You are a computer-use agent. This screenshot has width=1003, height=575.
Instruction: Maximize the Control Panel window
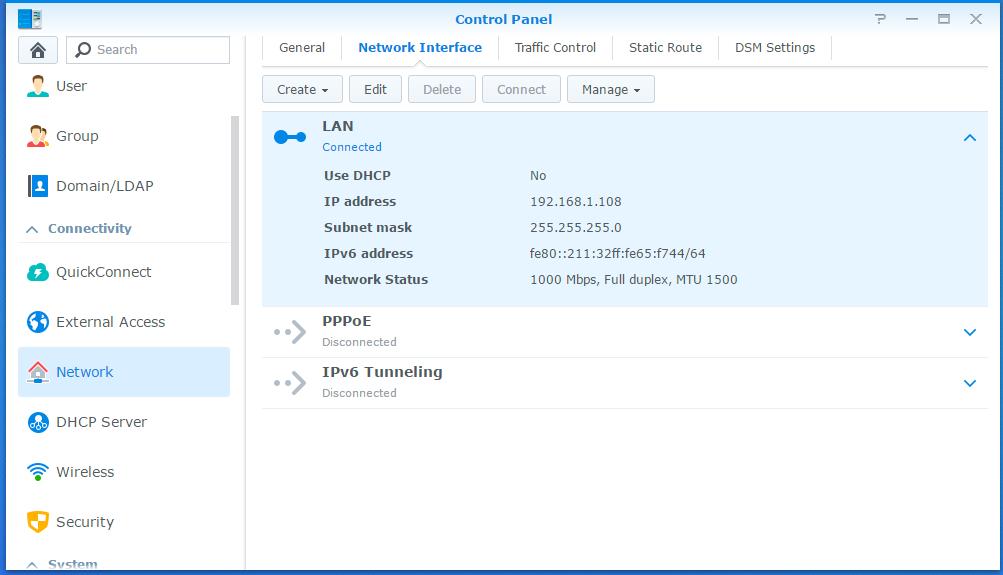[944, 19]
